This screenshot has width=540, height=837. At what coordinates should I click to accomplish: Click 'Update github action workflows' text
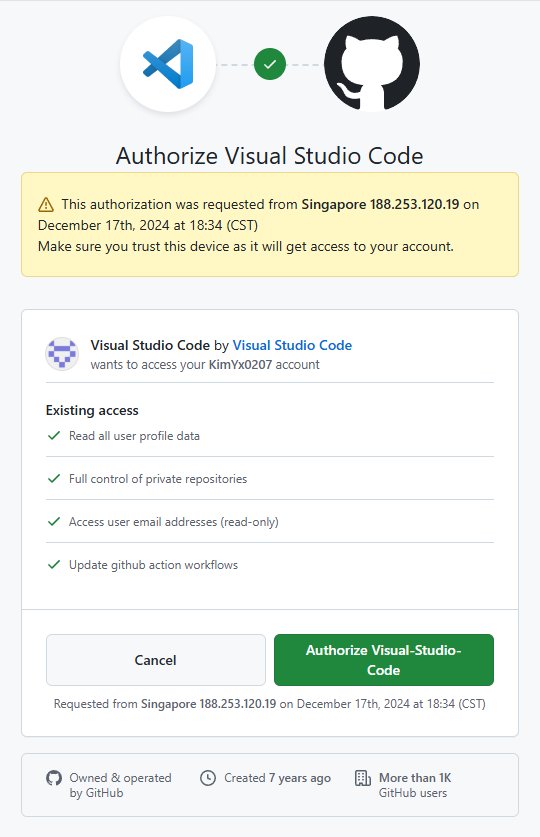154,565
